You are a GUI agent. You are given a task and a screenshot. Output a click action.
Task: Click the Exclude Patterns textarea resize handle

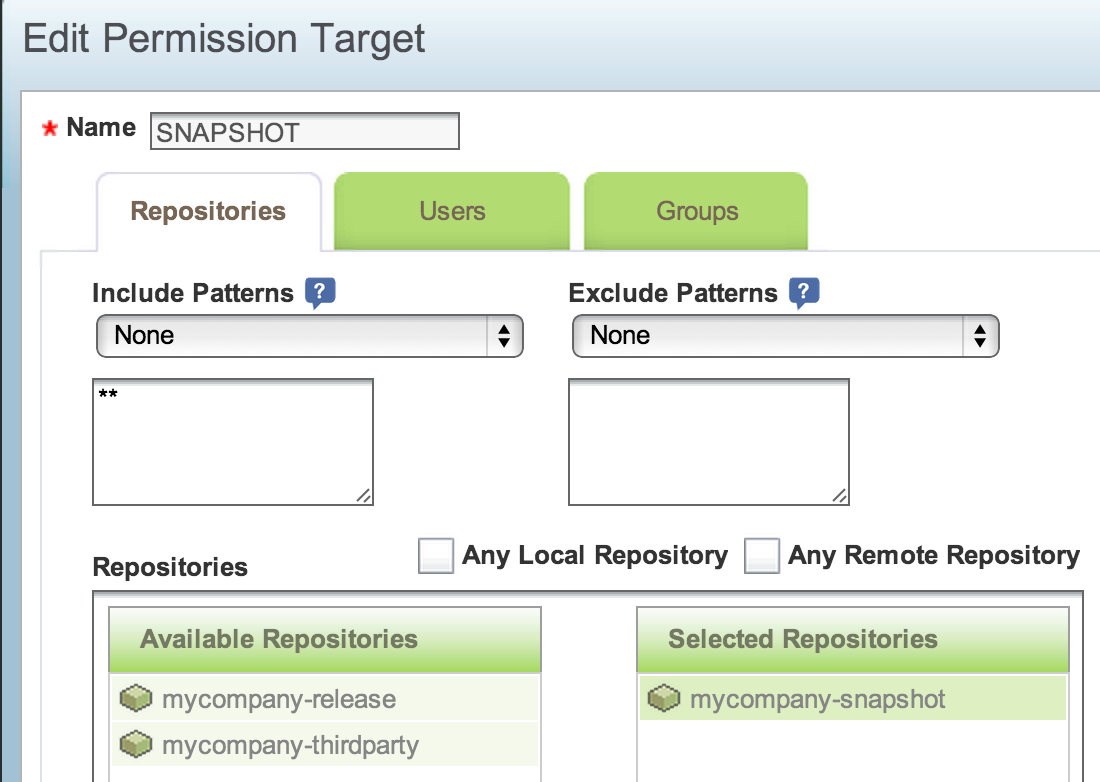click(838, 494)
